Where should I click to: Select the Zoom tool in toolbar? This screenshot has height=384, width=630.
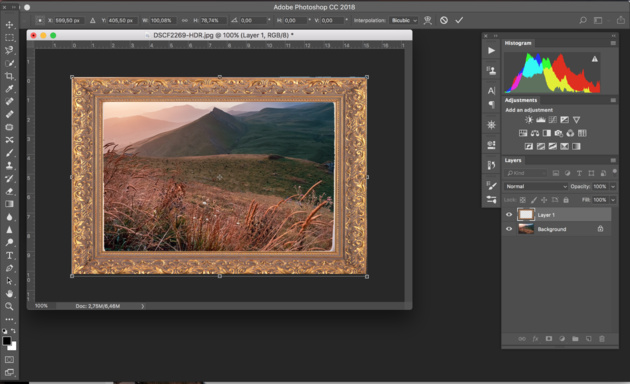9,306
